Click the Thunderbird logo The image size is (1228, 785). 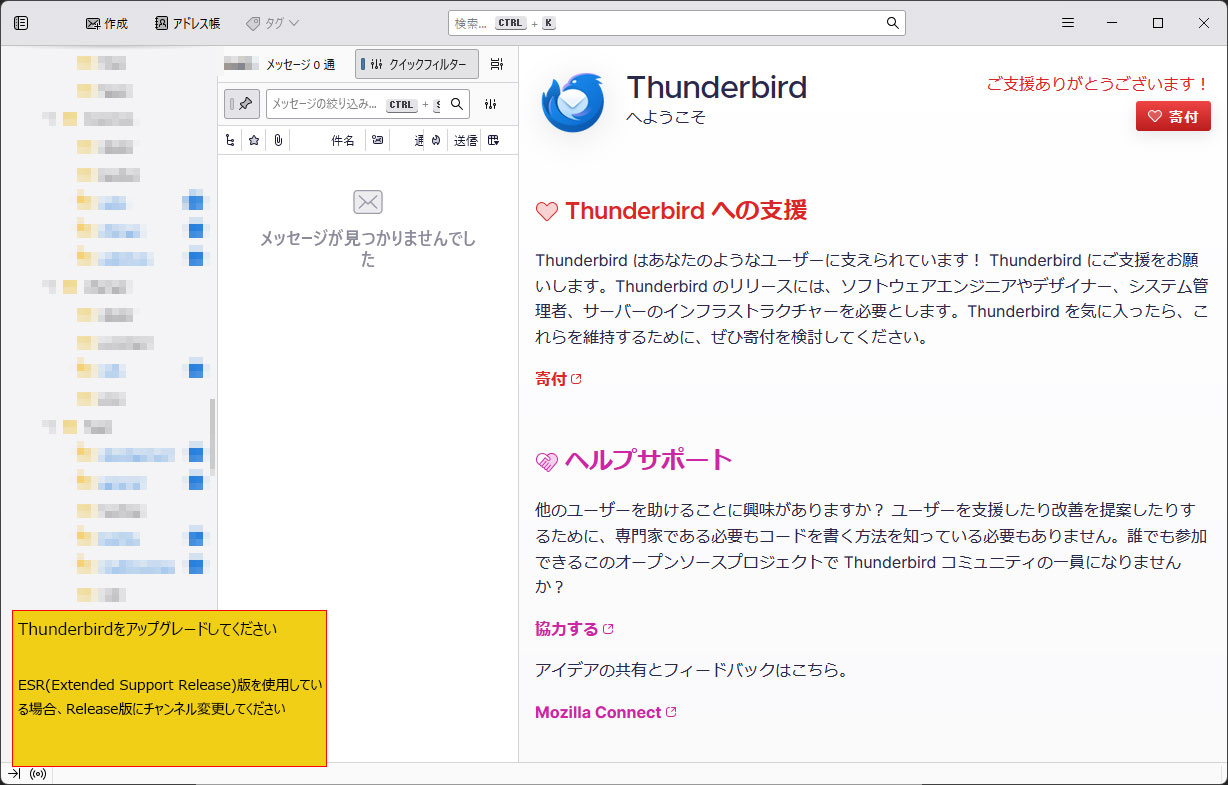click(x=573, y=102)
